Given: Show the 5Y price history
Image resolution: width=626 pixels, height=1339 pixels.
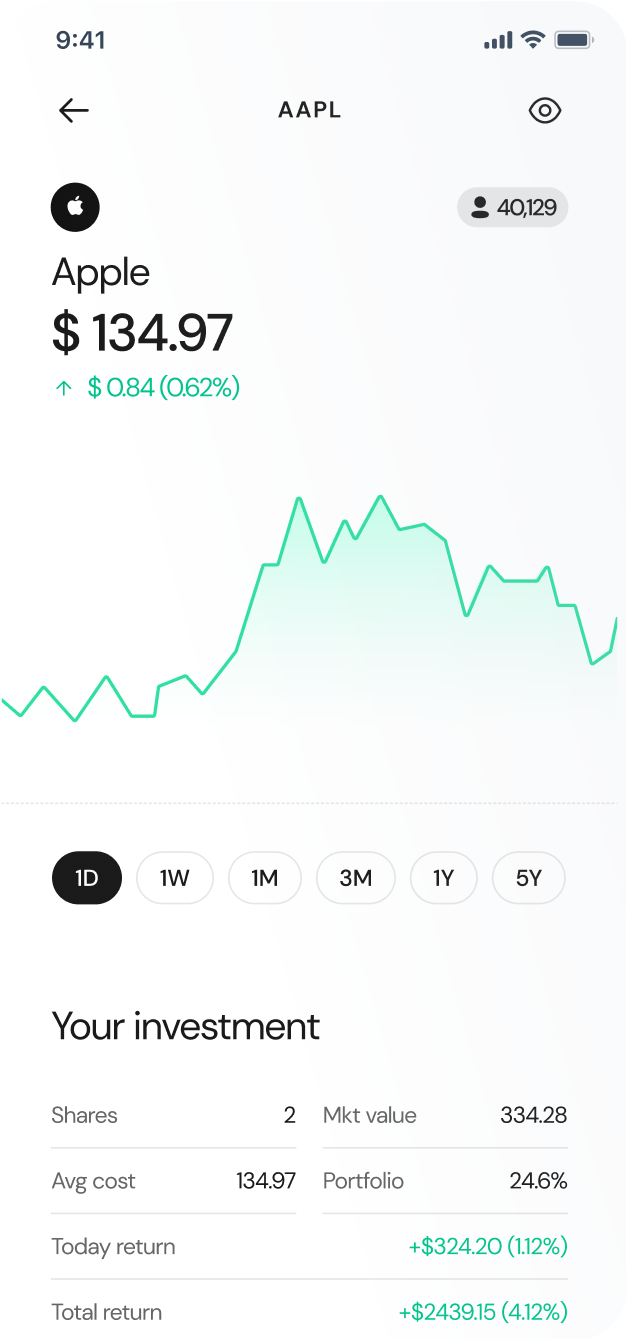Looking at the screenshot, I should (x=529, y=878).
